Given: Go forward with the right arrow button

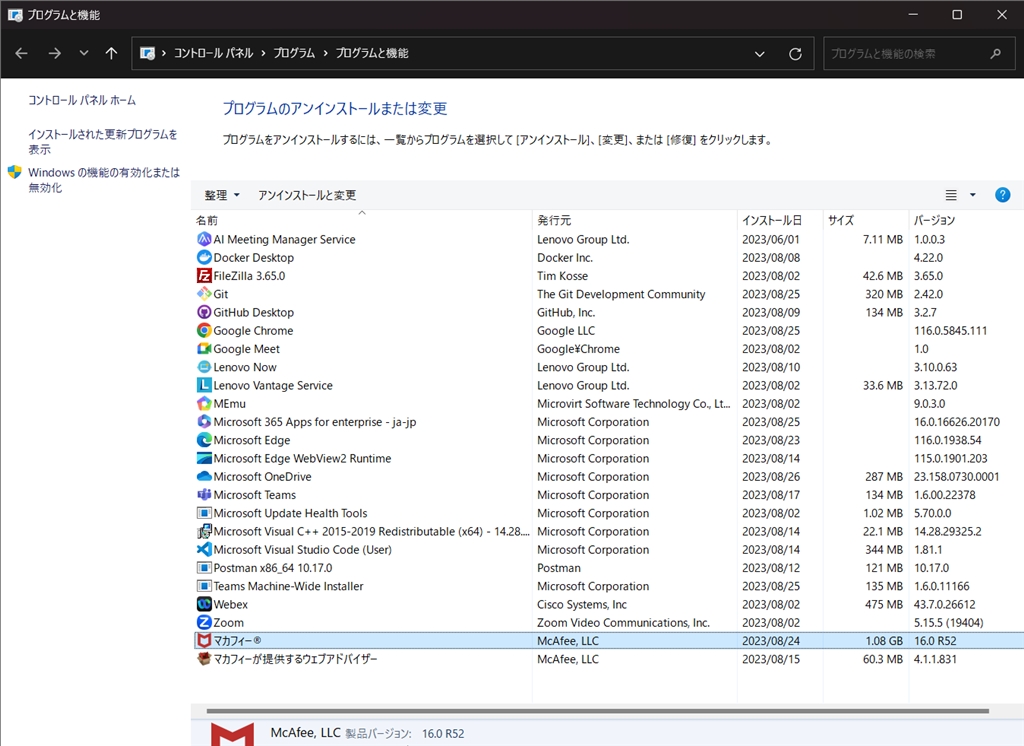Looking at the screenshot, I should click(x=55, y=54).
